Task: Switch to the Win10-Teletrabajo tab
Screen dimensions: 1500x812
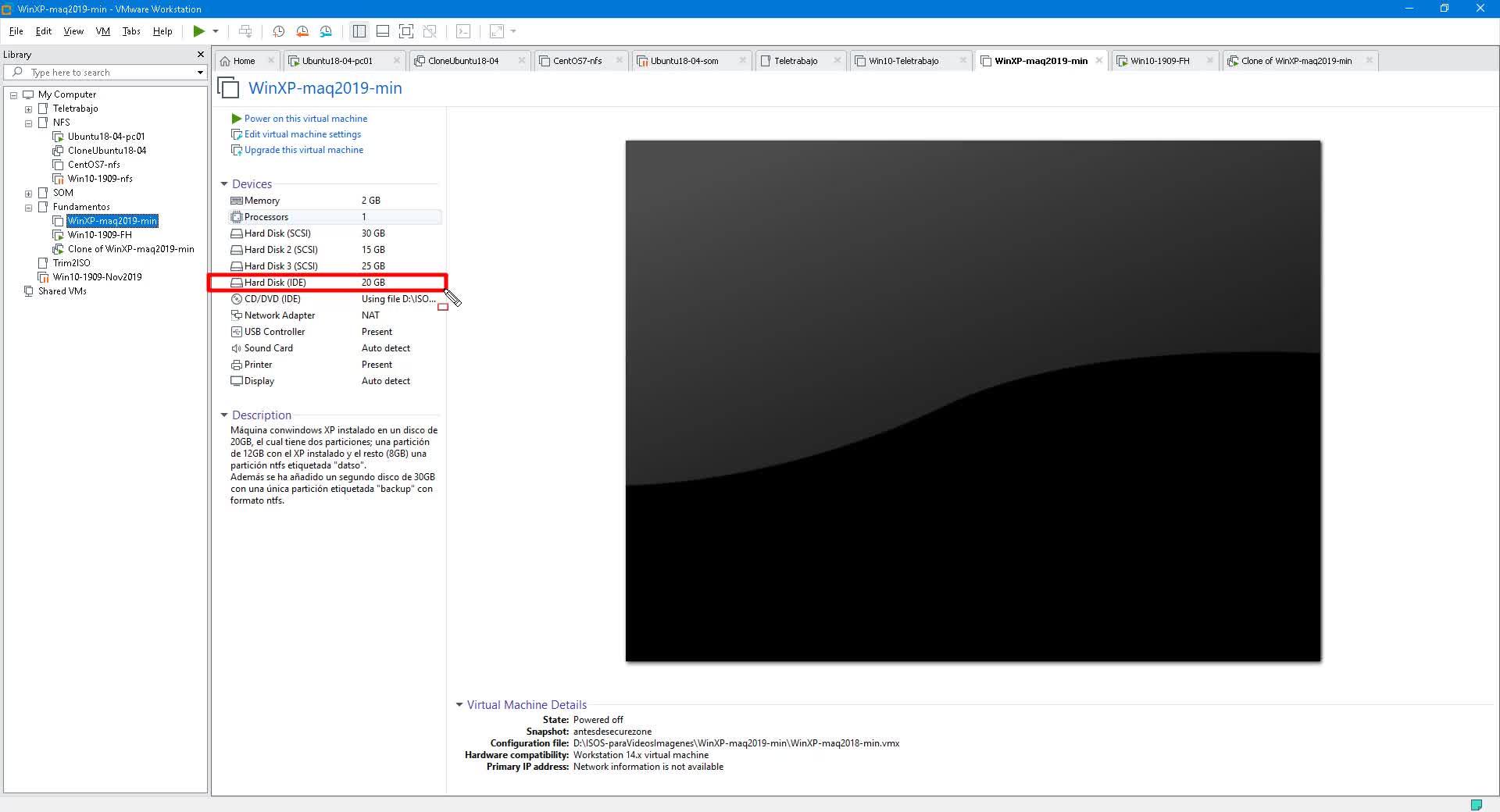Action: tap(904, 61)
